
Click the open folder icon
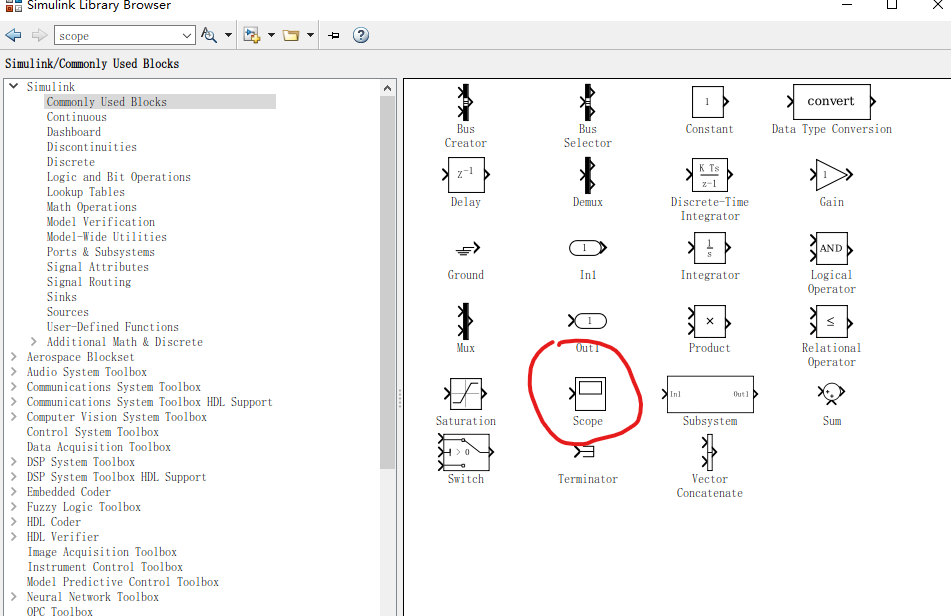[291, 35]
